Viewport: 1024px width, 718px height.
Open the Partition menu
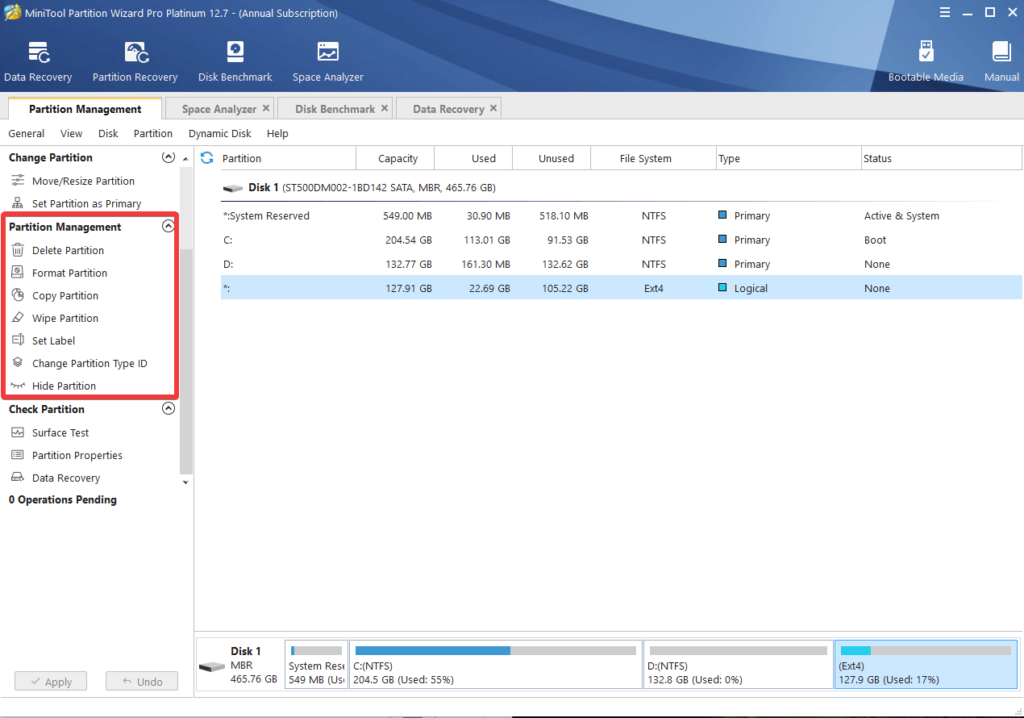153,133
